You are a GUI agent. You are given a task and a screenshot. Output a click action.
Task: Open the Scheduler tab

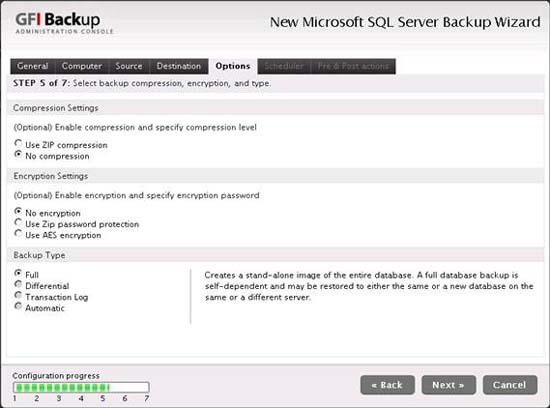(x=284, y=66)
